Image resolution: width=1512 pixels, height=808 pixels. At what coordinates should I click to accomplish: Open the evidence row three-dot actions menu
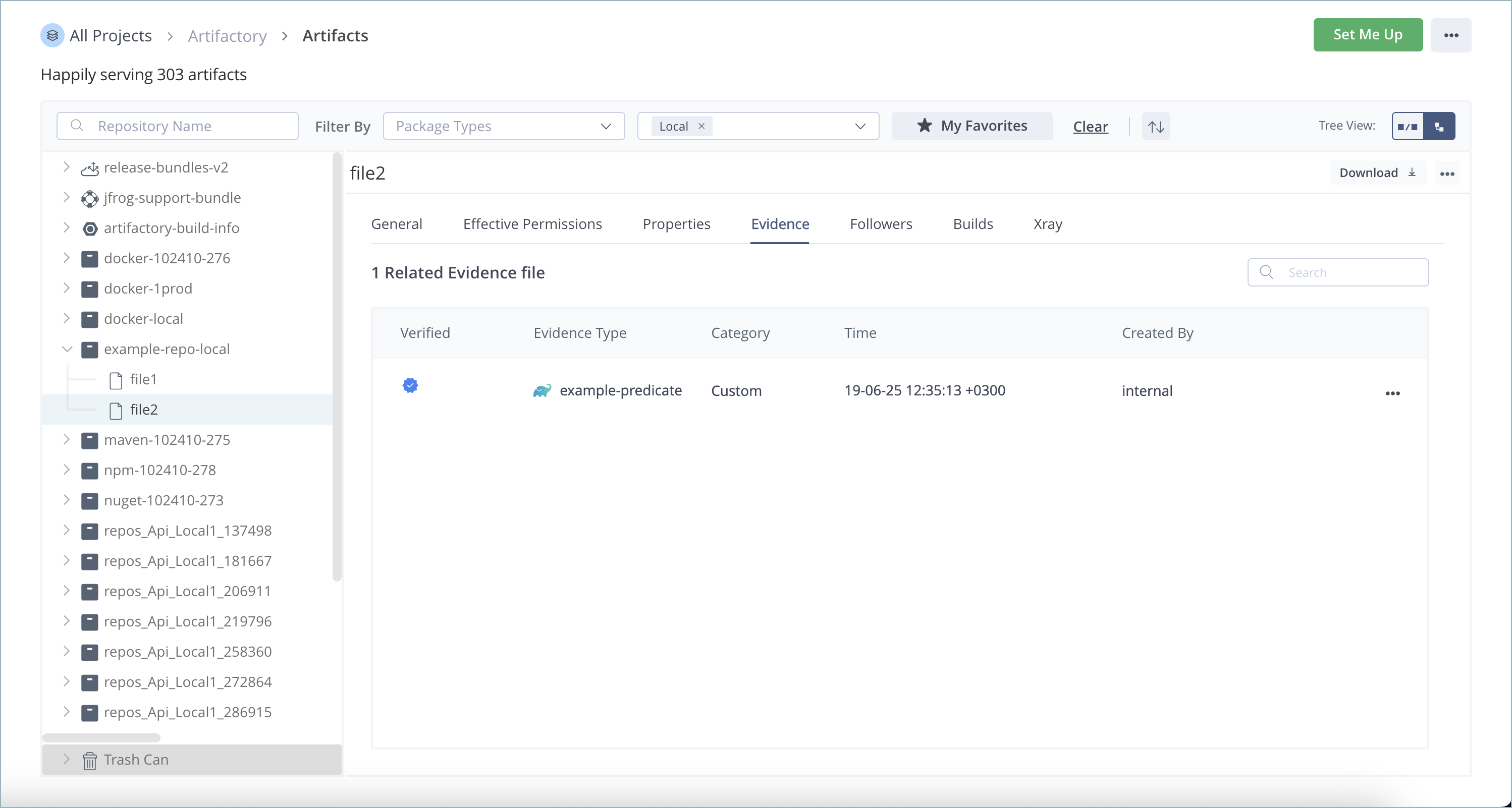(1392, 393)
